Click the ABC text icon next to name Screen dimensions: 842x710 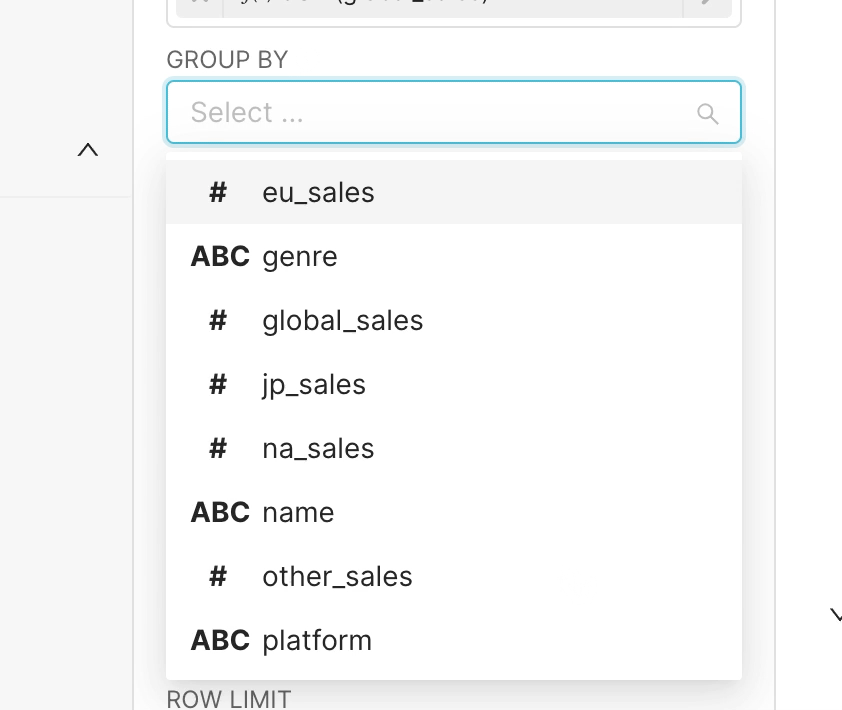(220, 512)
